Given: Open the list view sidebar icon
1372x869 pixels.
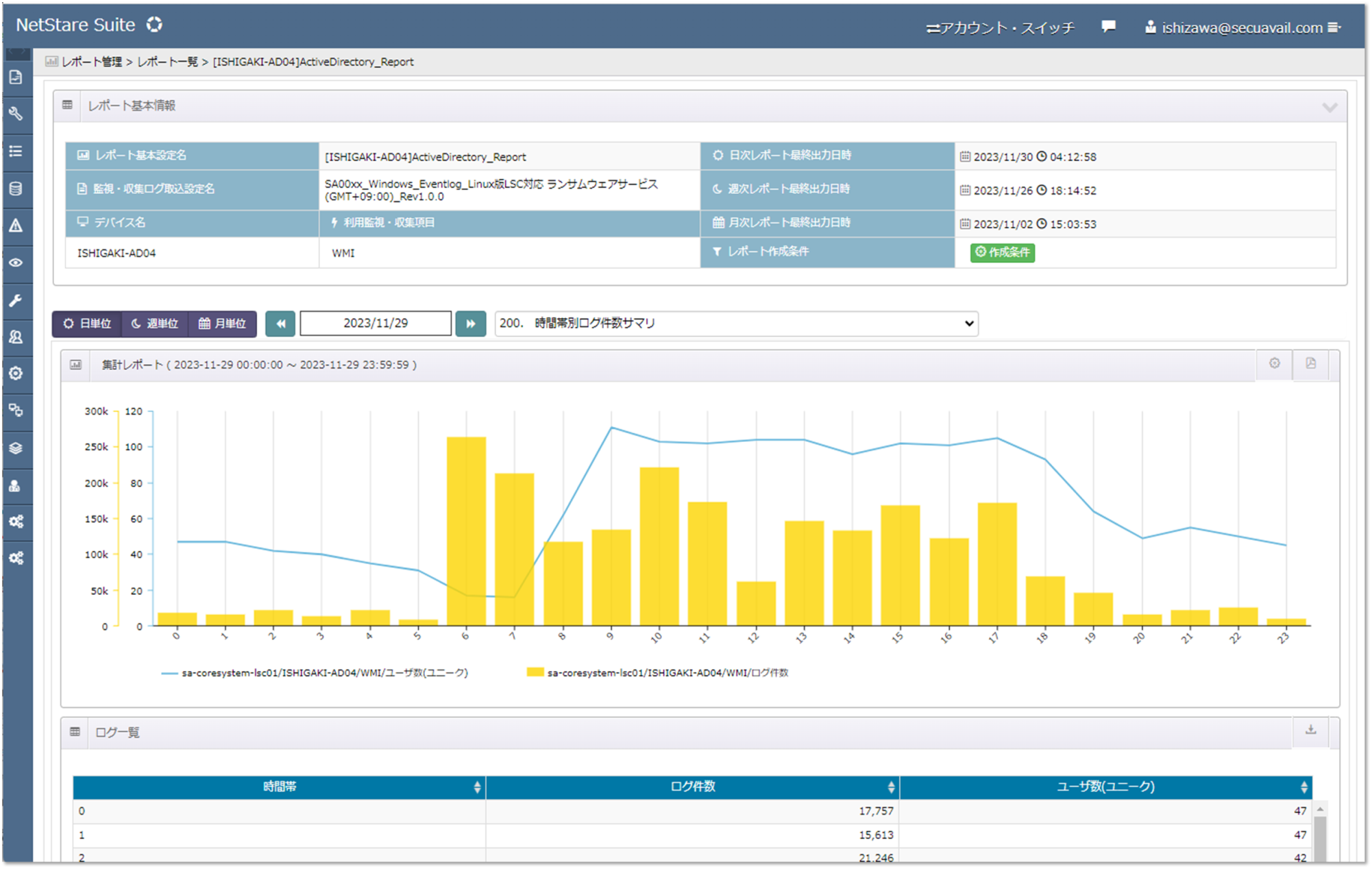Looking at the screenshot, I should 16,151.
